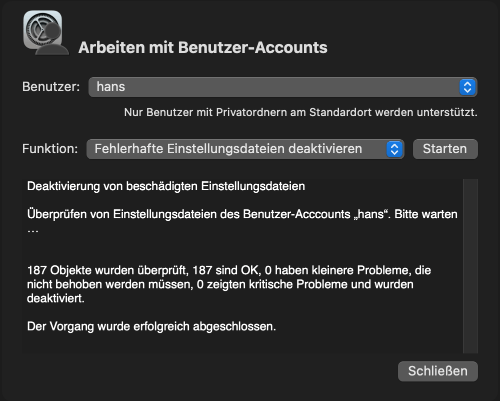
Task: Open the Benutzer dropdown showing hans
Action: tap(283, 87)
